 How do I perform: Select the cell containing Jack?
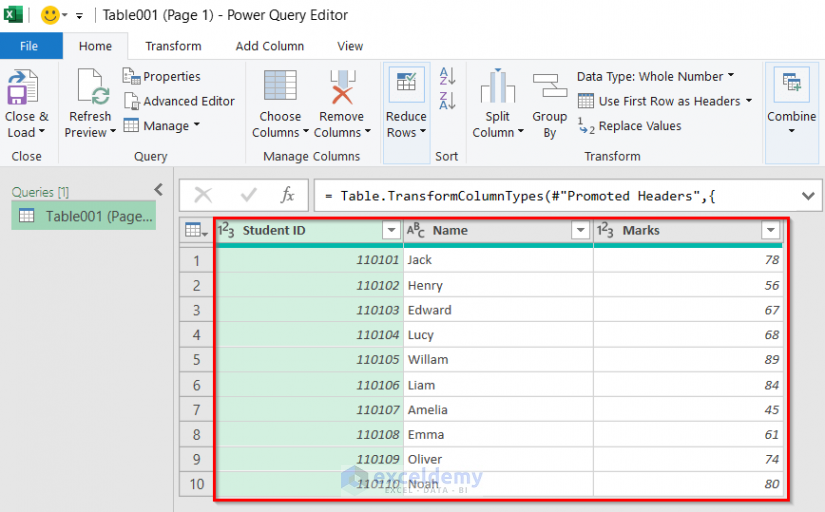pos(498,260)
